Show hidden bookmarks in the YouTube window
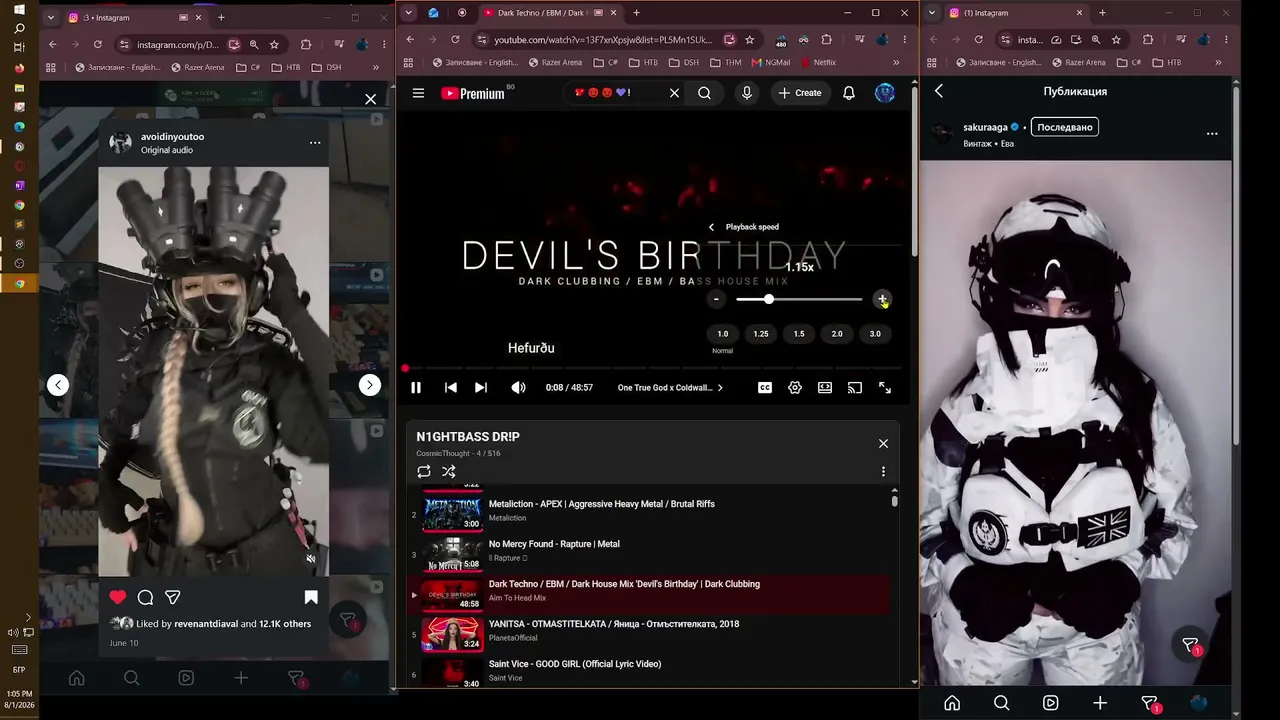 (896, 62)
